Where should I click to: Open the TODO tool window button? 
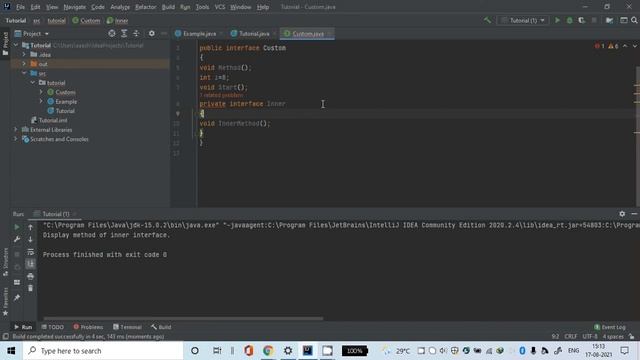pyautogui.click(x=53, y=327)
